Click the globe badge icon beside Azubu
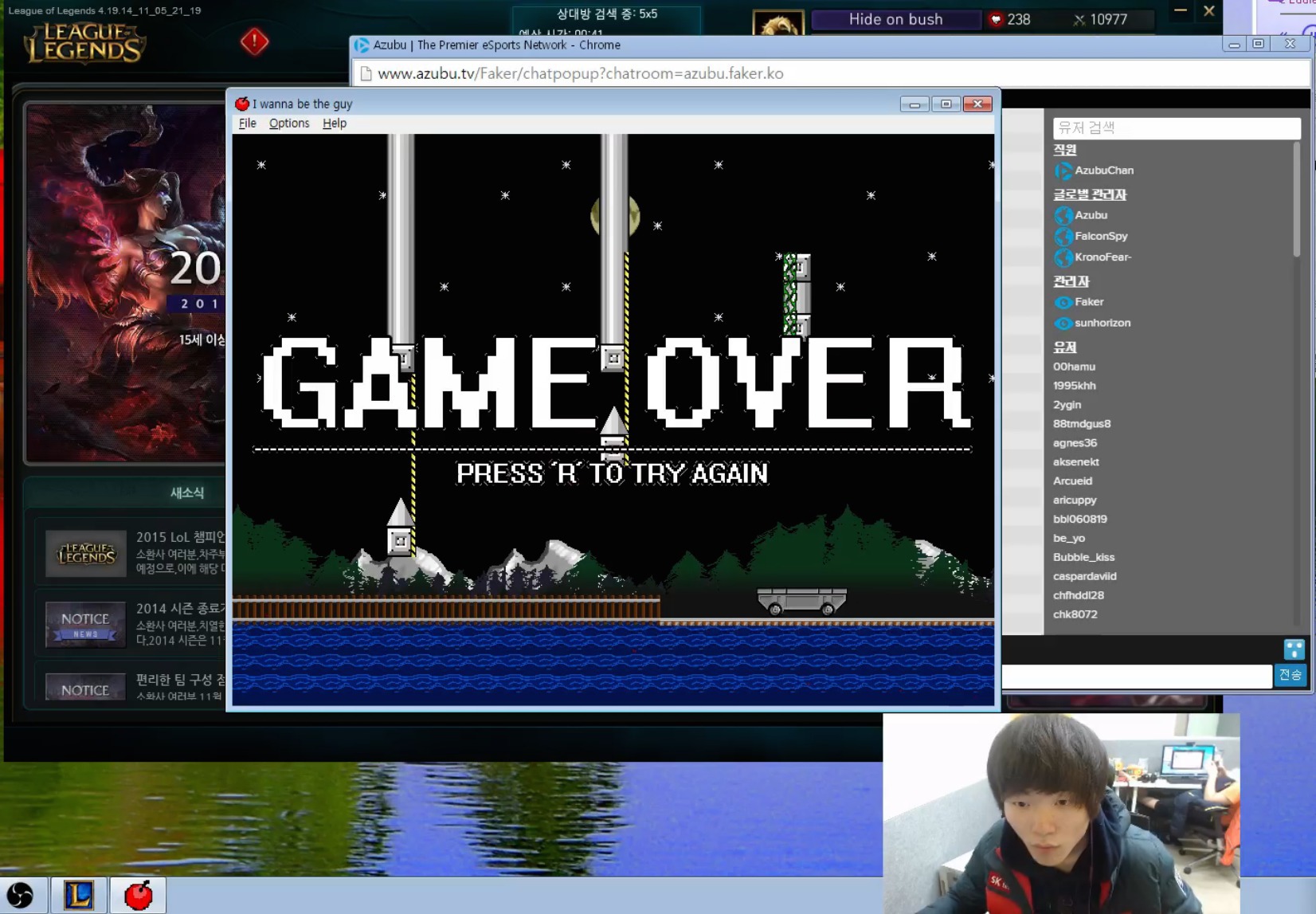The image size is (1316, 914). [x=1063, y=215]
